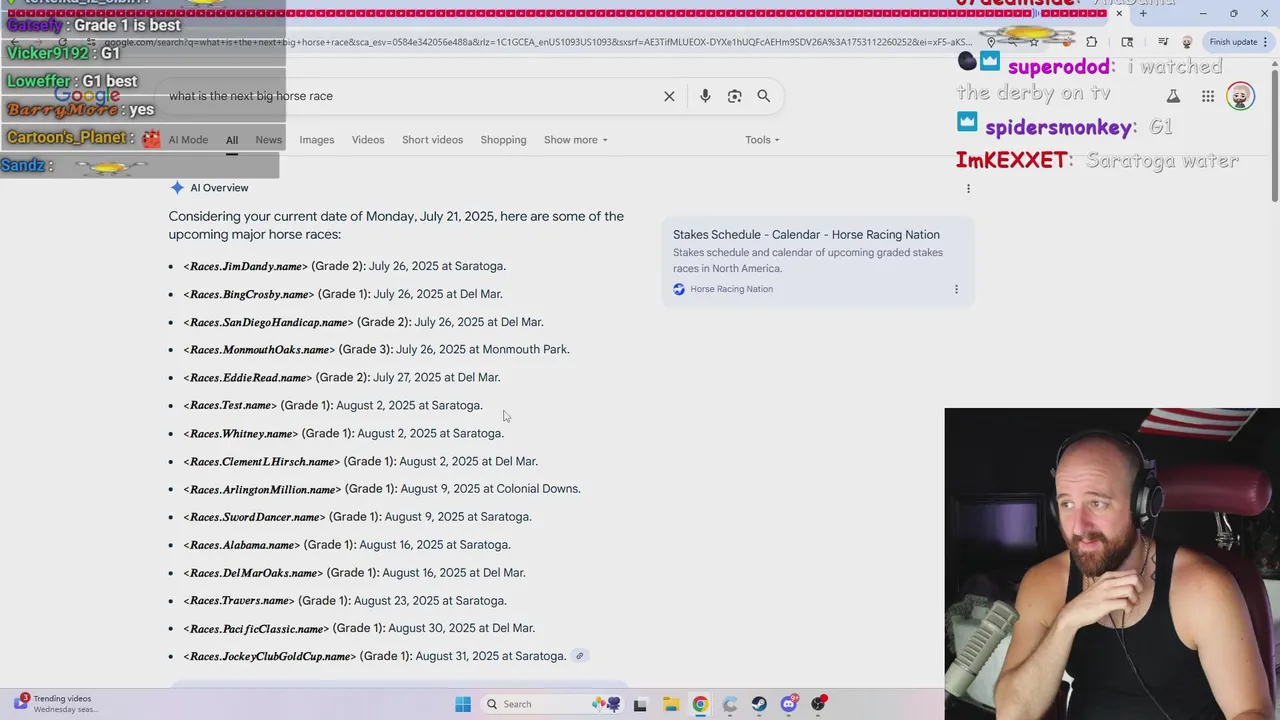Open the media controls icon in Chrome toolbar
Screen dimensions: 1280x720
pyautogui.click(x=1163, y=42)
